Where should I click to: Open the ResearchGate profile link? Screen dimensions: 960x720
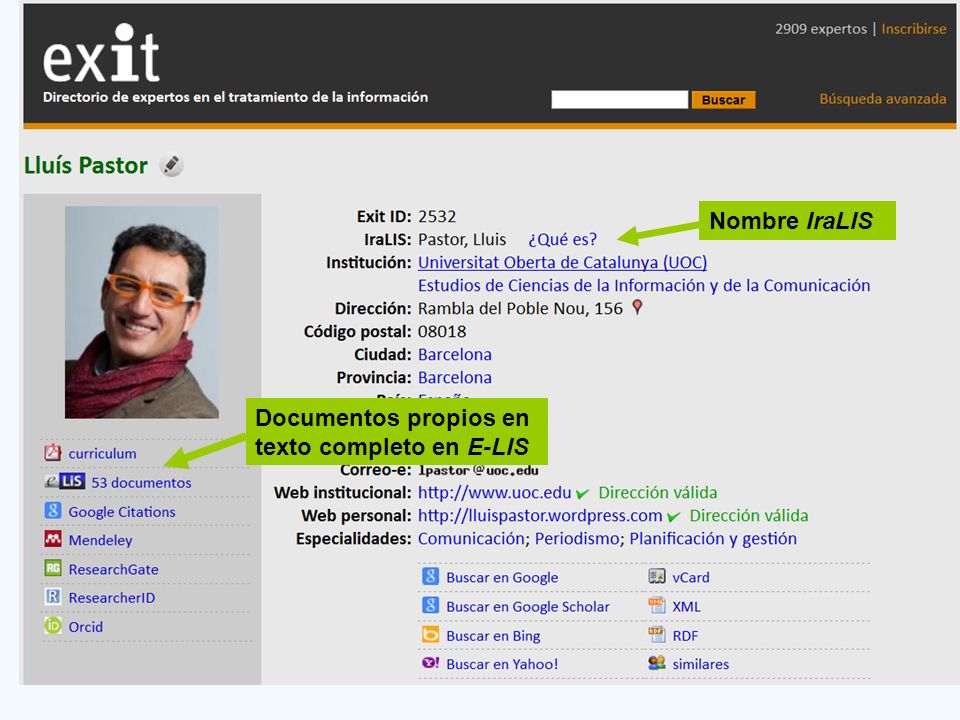[113, 569]
